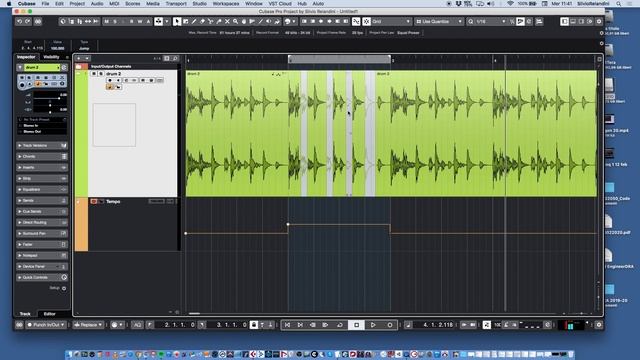Screen dimensions: 640x360
Task: Select the Split scissors tool
Action: pos(211,21)
